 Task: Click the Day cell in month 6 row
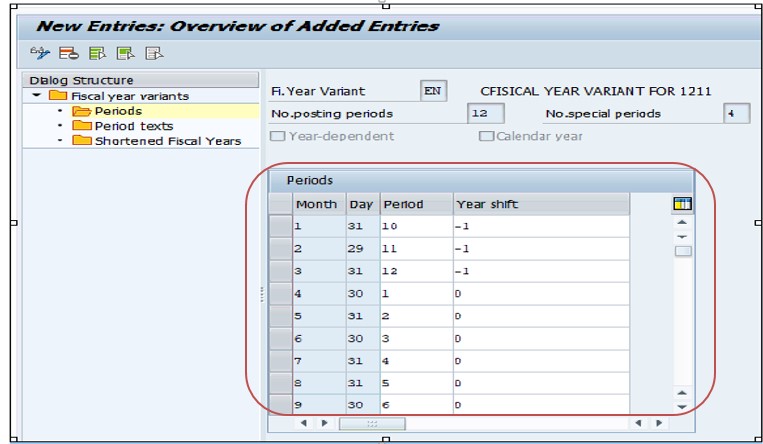(363, 338)
